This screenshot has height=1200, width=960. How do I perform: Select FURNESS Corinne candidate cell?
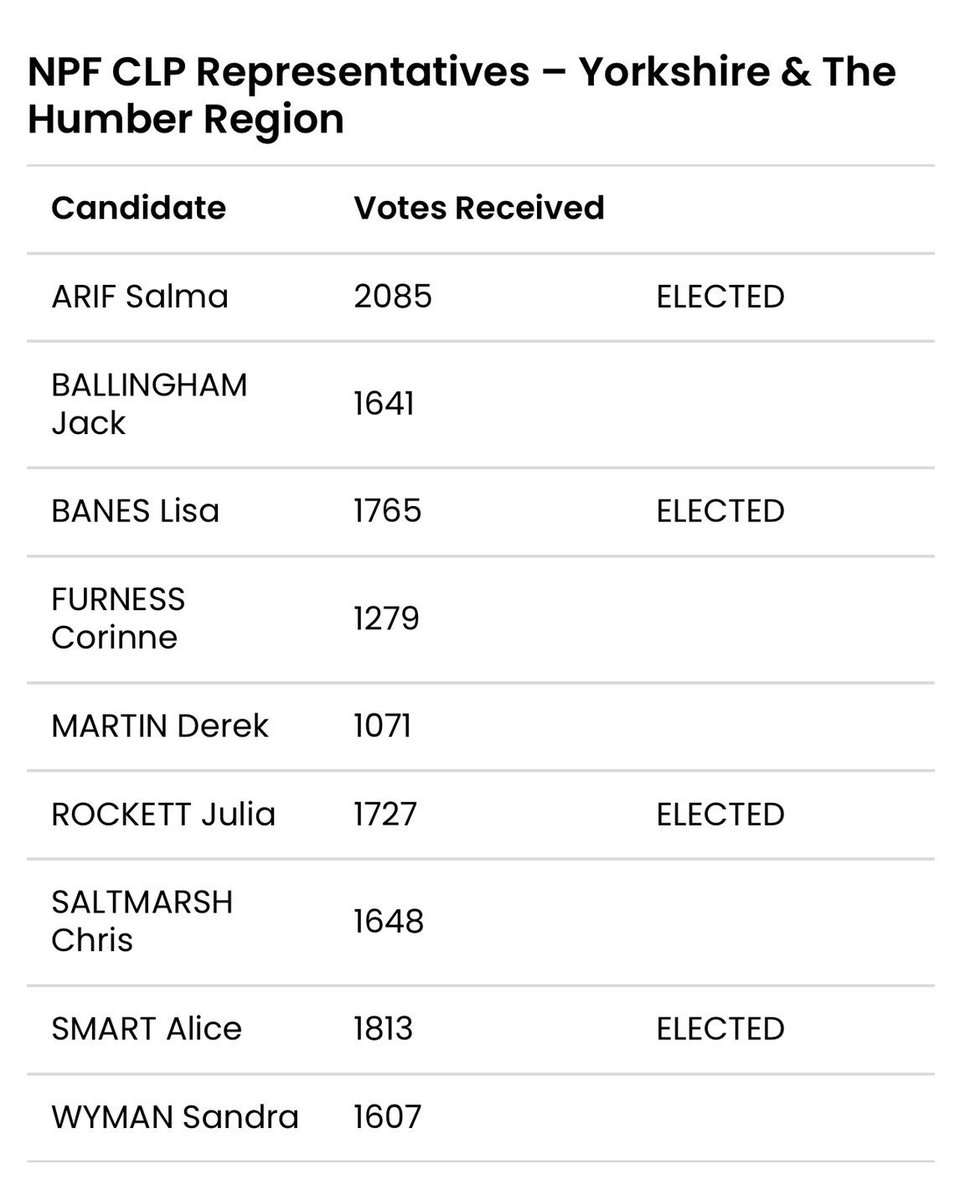[118, 618]
